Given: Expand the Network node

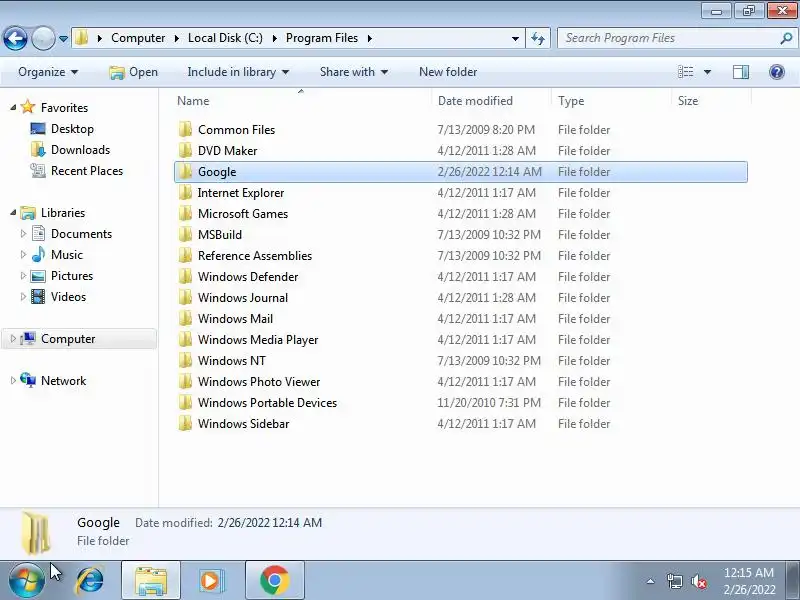Looking at the screenshot, I should [13, 380].
